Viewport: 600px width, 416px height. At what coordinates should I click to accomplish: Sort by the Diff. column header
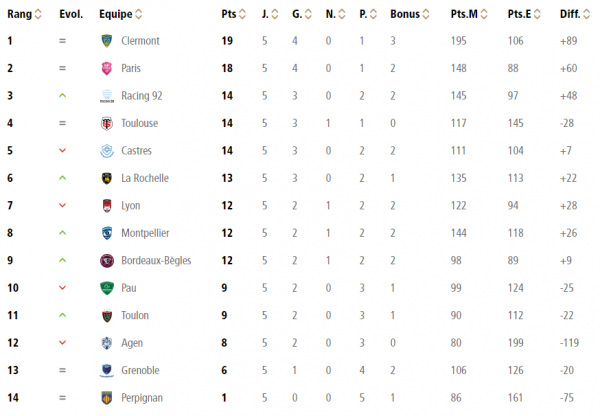pos(573,14)
